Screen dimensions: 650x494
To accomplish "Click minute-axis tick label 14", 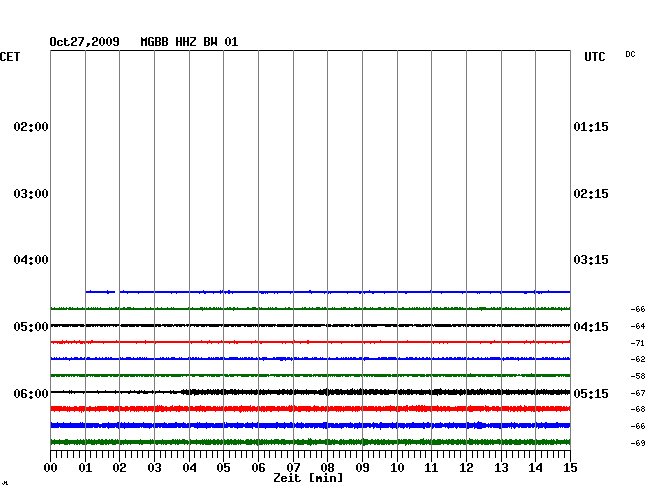I will click(535, 468).
